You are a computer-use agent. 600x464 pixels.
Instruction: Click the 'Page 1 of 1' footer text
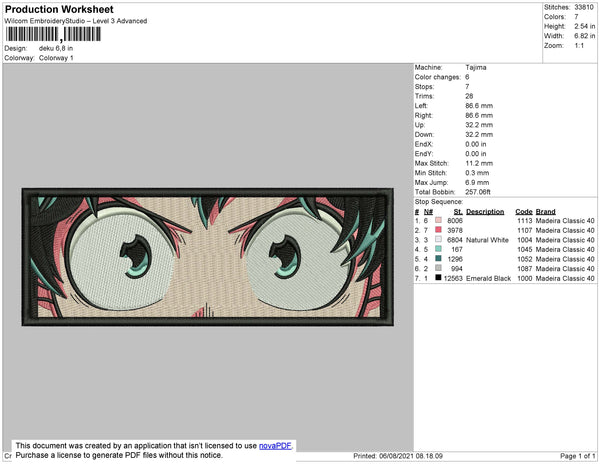577,456
